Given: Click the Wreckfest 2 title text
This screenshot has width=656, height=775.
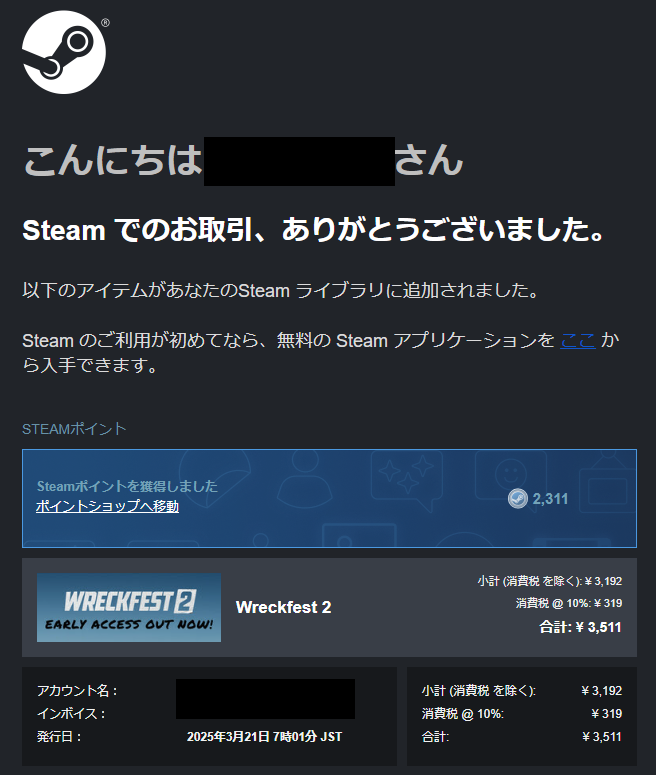Looking at the screenshot, I should (x=283, y=607).
